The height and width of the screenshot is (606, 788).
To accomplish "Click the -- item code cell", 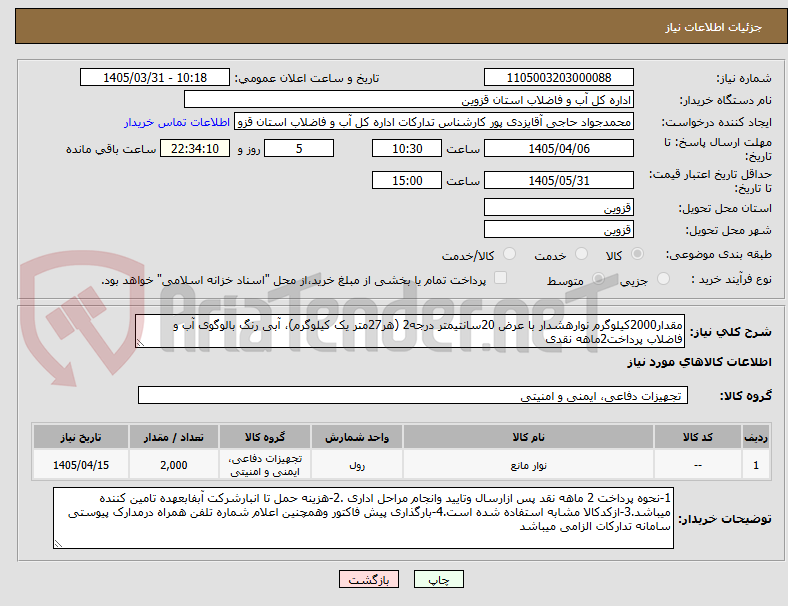I will tap(698, 465).
